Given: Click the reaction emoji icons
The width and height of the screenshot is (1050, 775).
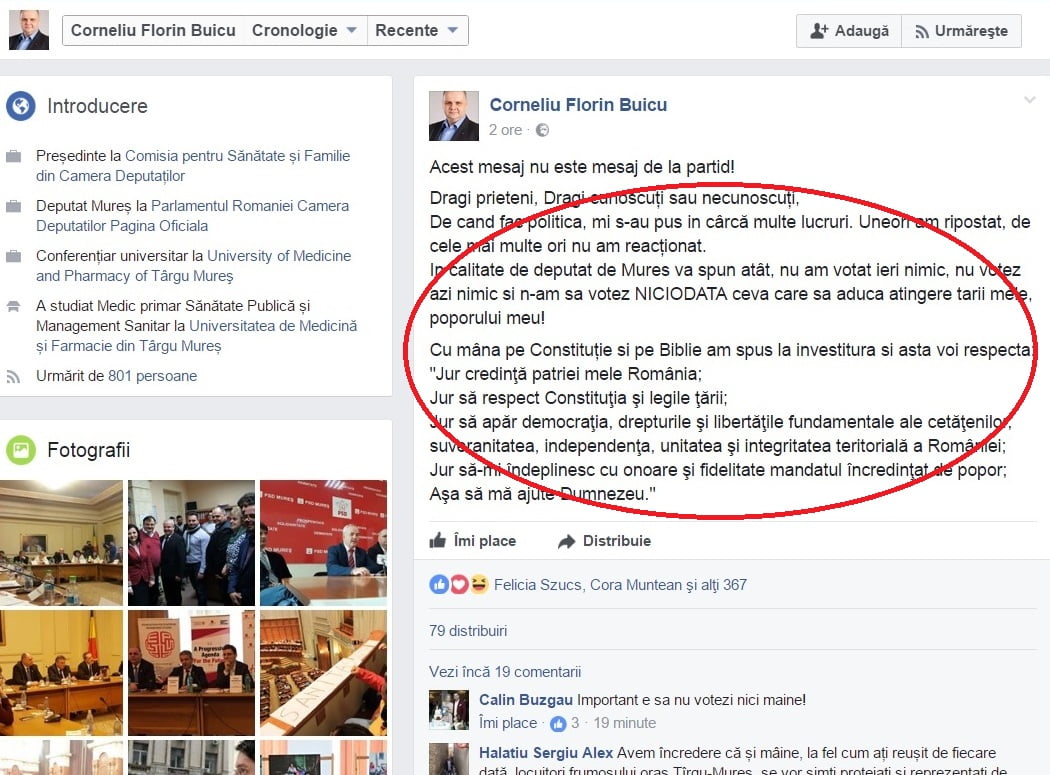Looking at the screenshot, I should click(x=459, y=585).
